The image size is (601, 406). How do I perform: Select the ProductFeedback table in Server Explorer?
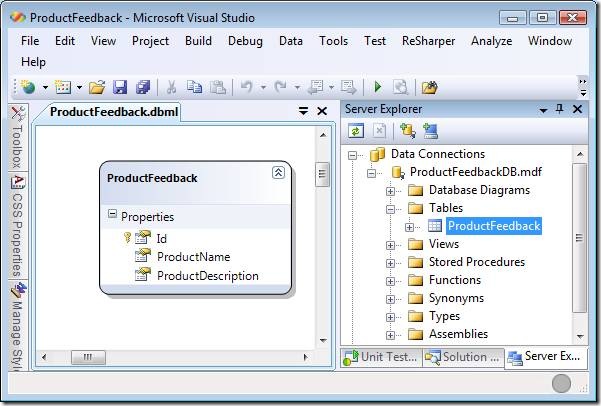[494, 226]
